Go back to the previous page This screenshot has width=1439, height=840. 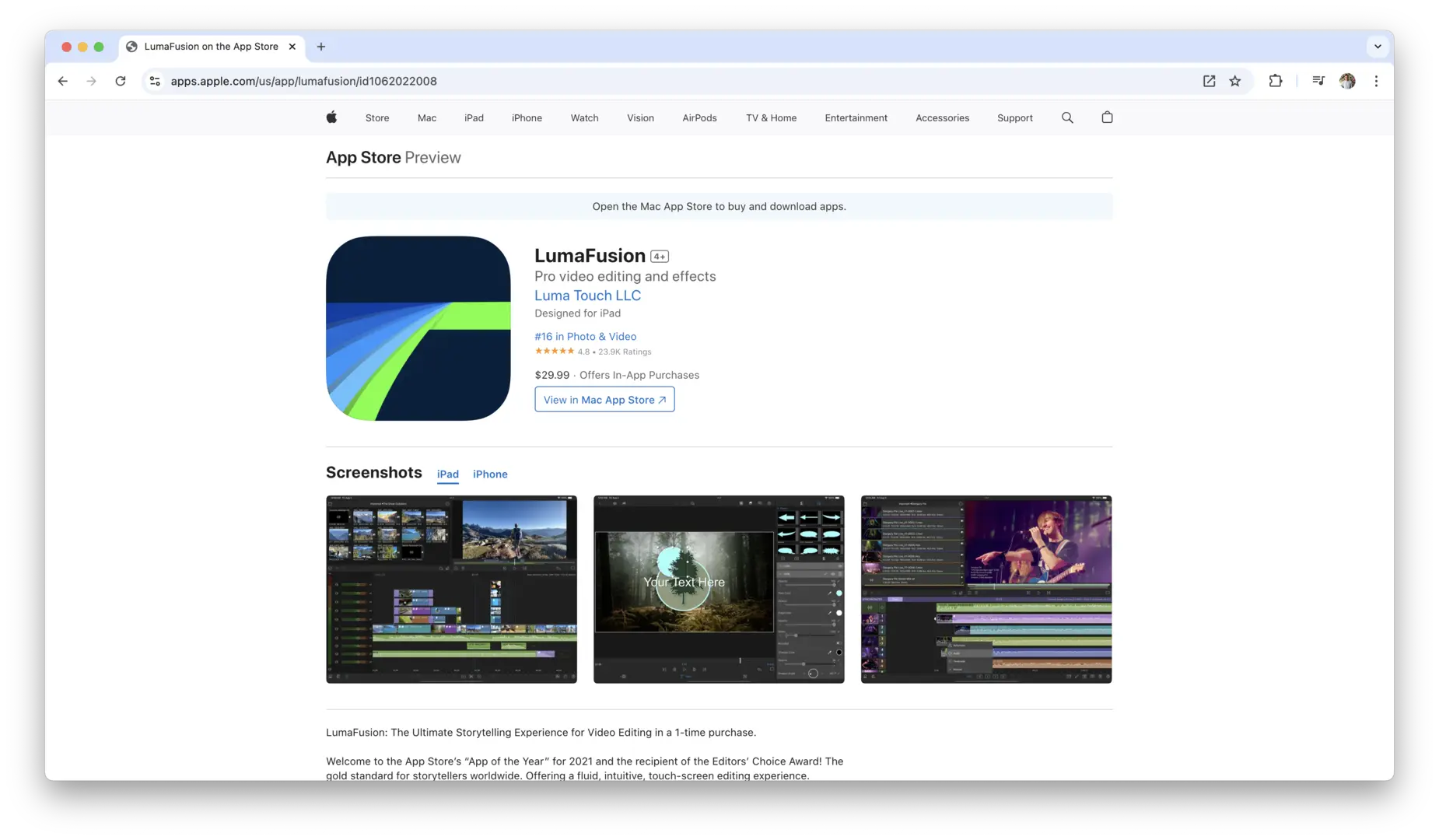pos(63,81)
